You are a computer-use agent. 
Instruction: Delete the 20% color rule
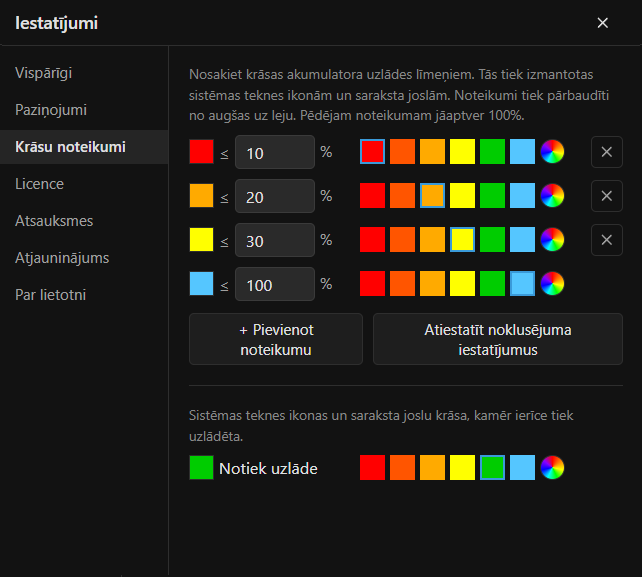[x=607, y=196]
